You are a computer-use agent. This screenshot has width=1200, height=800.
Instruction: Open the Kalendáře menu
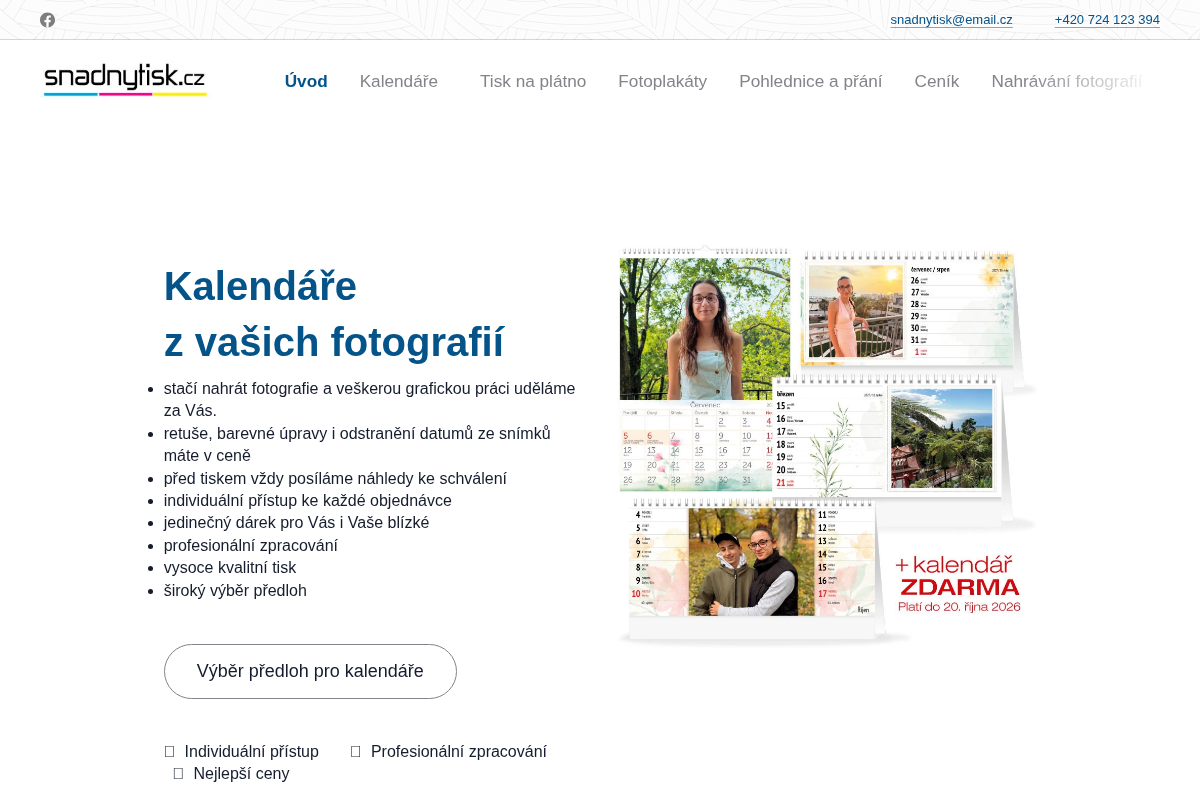coord(399,82)
